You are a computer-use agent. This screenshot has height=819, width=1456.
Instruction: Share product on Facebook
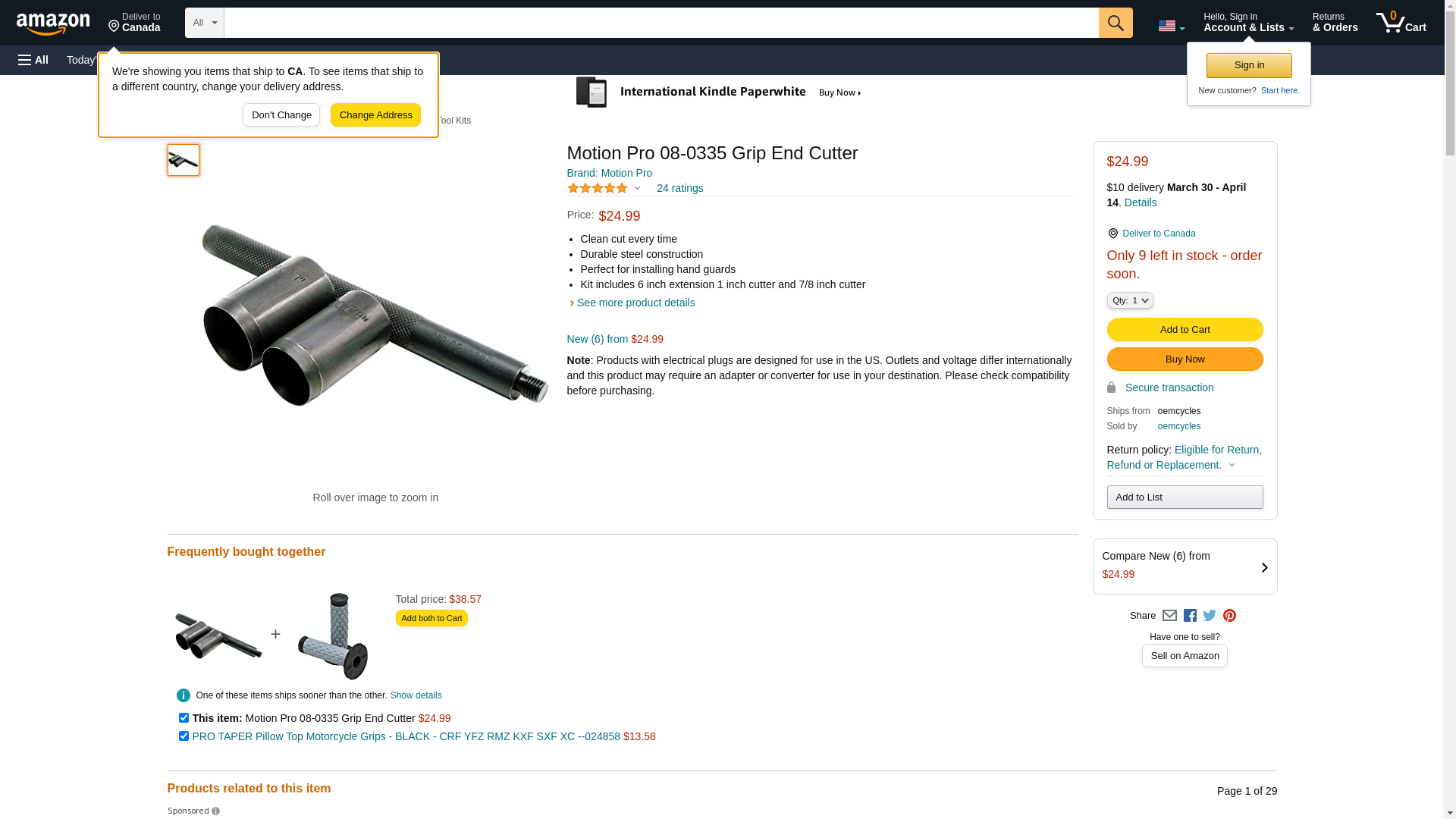[x=1190, y=616]
